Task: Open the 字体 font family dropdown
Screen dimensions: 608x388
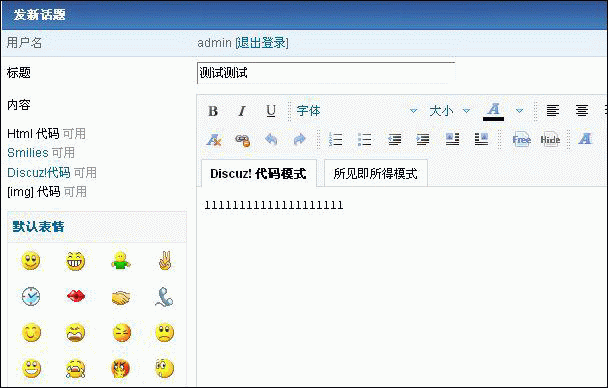Action: (x=356, y=111)
